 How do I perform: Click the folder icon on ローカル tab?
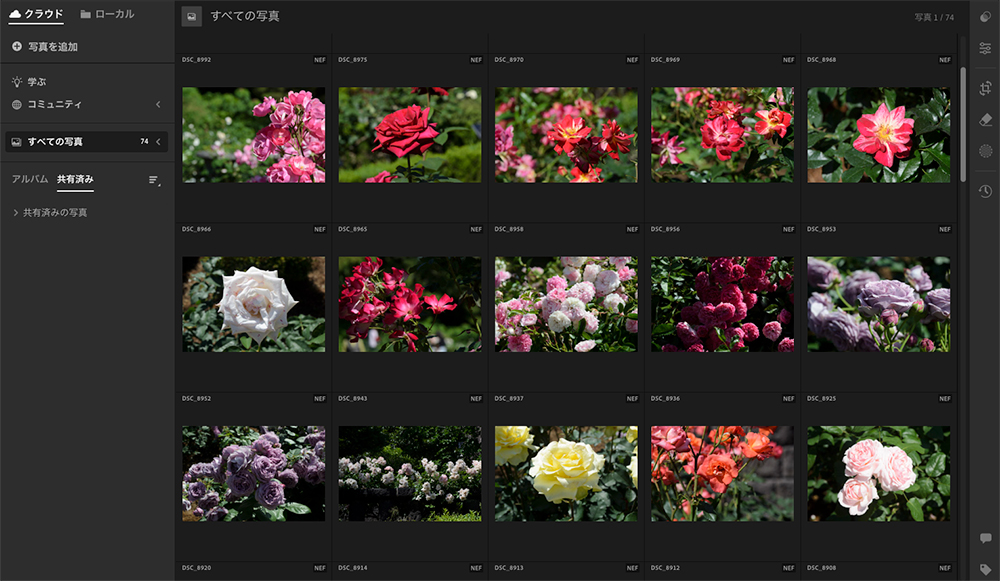85,14
